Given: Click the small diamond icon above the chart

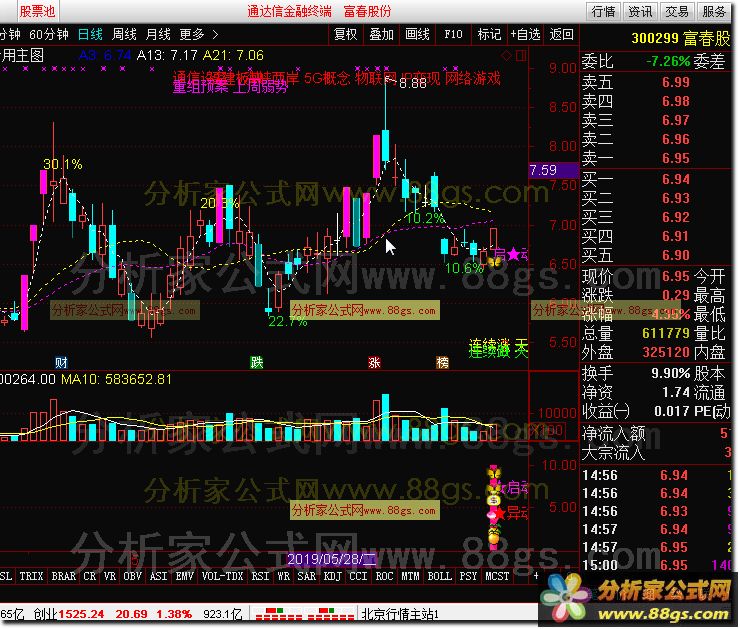Looking at the screenshot, I should pos(506,56).
